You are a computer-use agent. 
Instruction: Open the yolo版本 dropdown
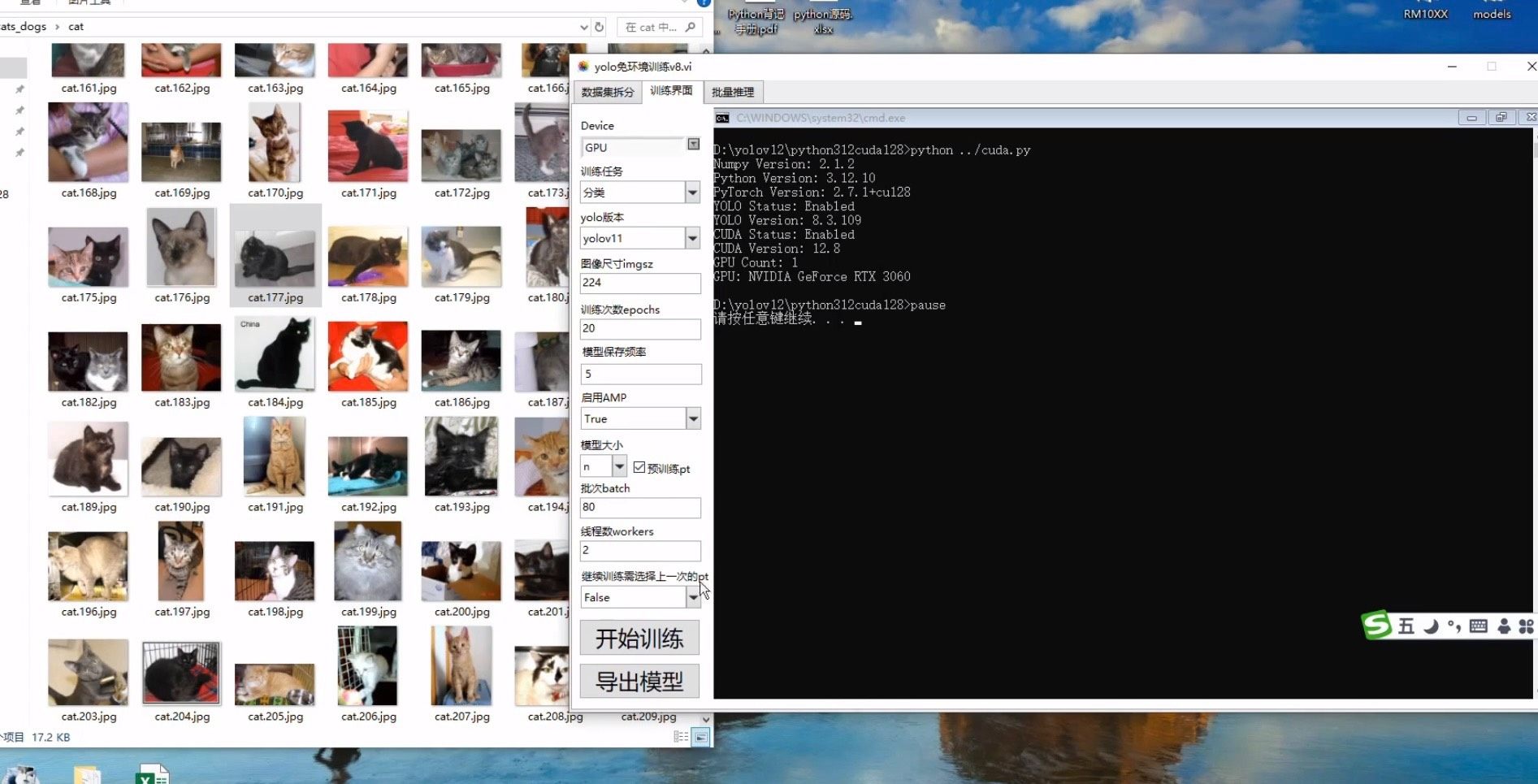tap(692, 238)
